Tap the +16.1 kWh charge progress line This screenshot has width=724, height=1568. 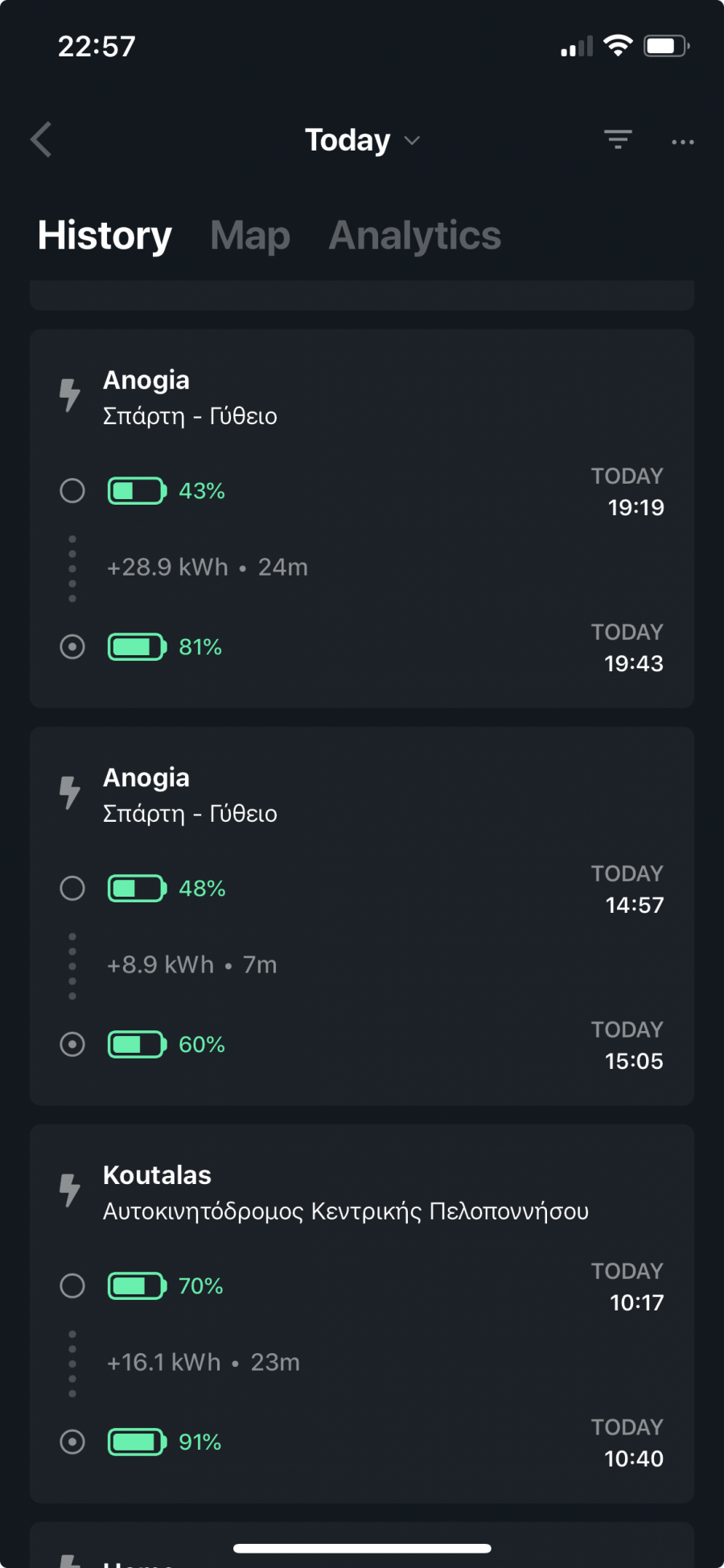coord(204,1362)
